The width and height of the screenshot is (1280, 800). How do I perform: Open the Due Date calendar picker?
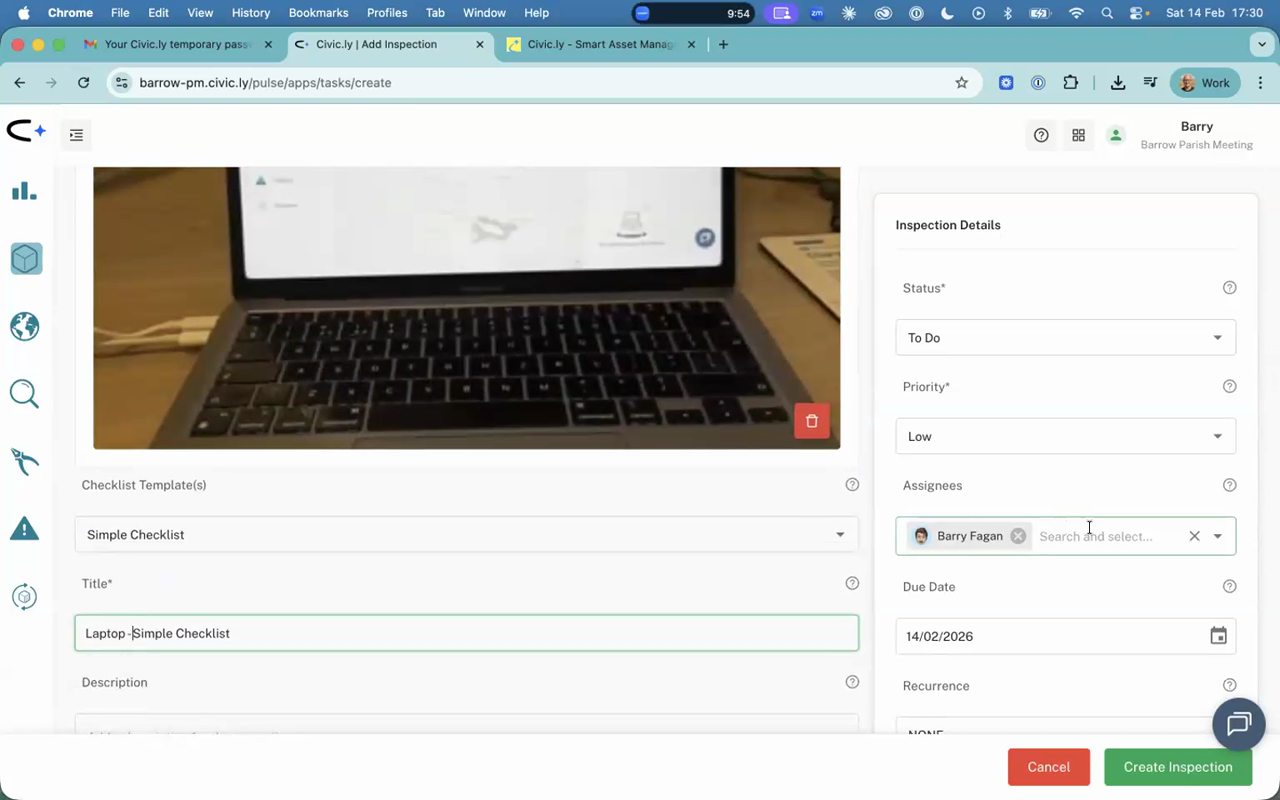pyautogui.click(x=1218, y=635)
